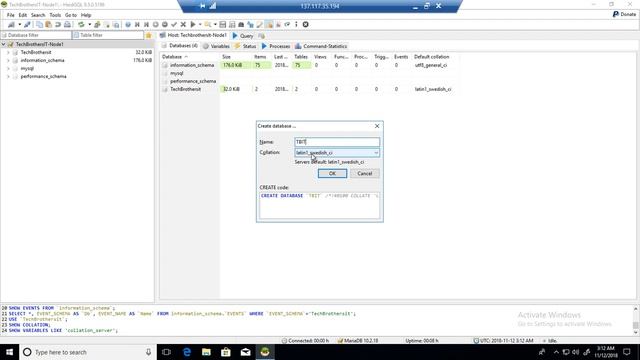Switch to the Databases (4) tab

(x=180, y=46)
